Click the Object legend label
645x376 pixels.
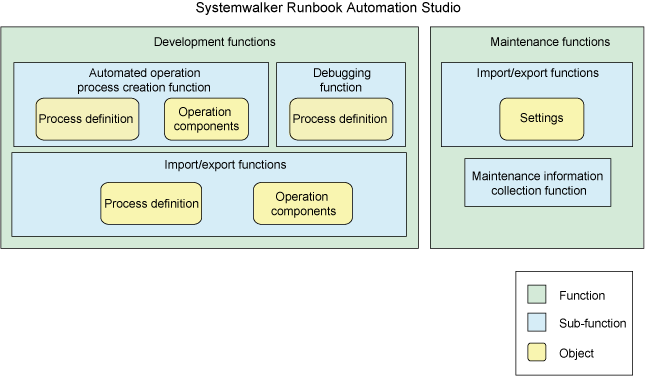pyautogui.click(x=576, y=353)
